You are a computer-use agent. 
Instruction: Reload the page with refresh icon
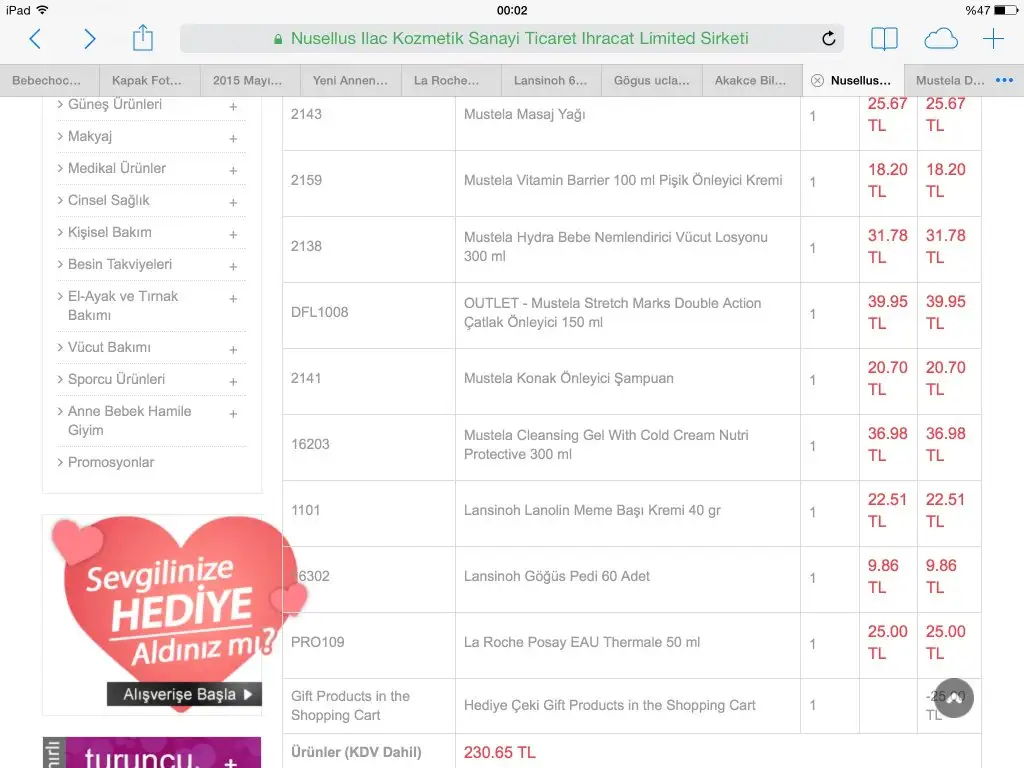[828, 39]
